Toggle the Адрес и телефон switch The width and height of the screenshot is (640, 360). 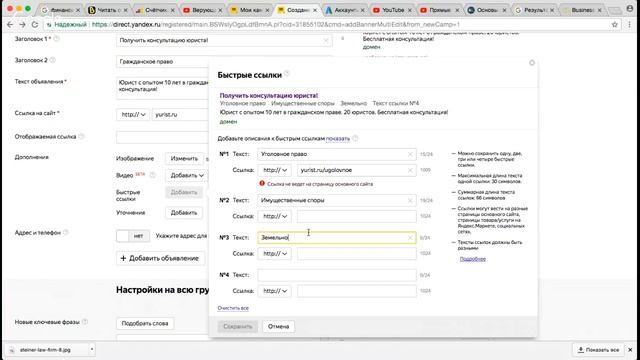(x=133, y=236)
